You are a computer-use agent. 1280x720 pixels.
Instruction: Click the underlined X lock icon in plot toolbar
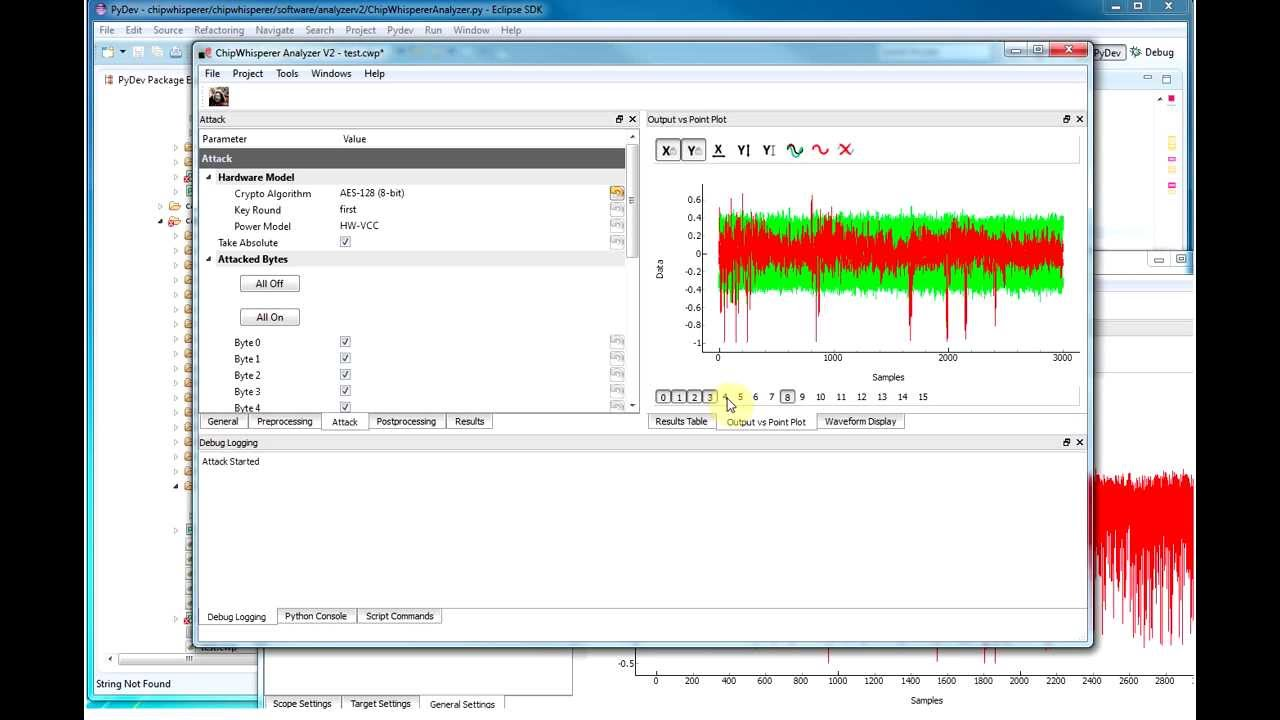coord(718,150)
